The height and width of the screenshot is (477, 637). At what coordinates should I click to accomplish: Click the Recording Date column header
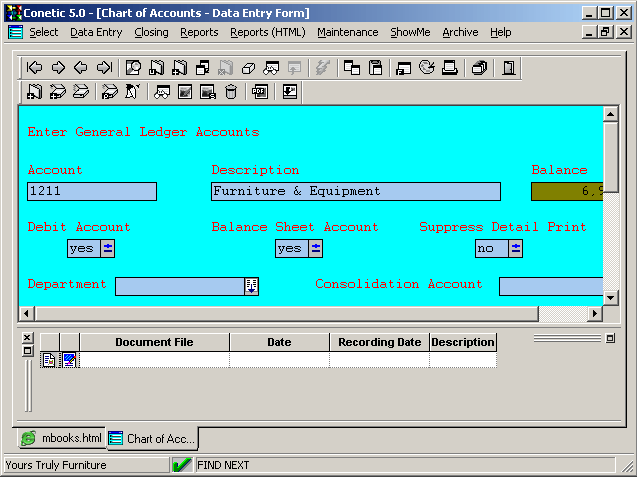click(x=379, y=342)
